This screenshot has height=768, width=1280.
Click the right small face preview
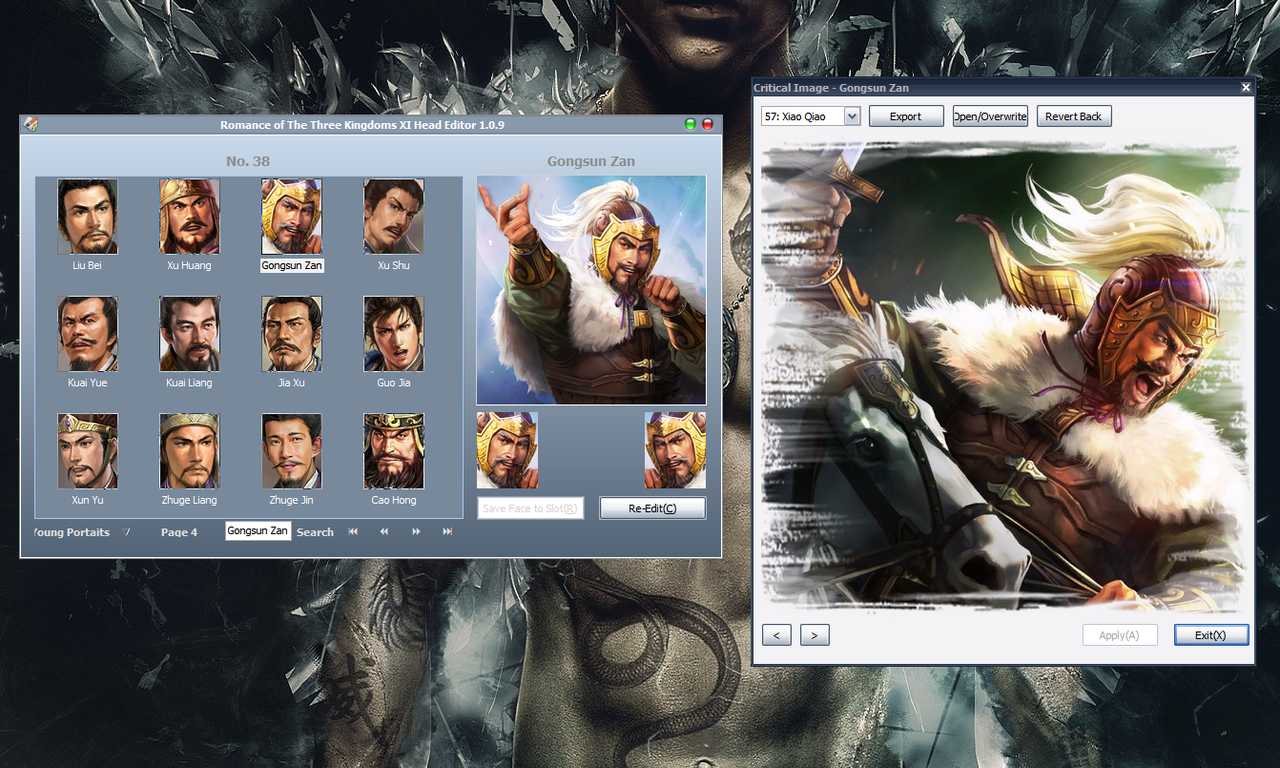coord(675,450)
